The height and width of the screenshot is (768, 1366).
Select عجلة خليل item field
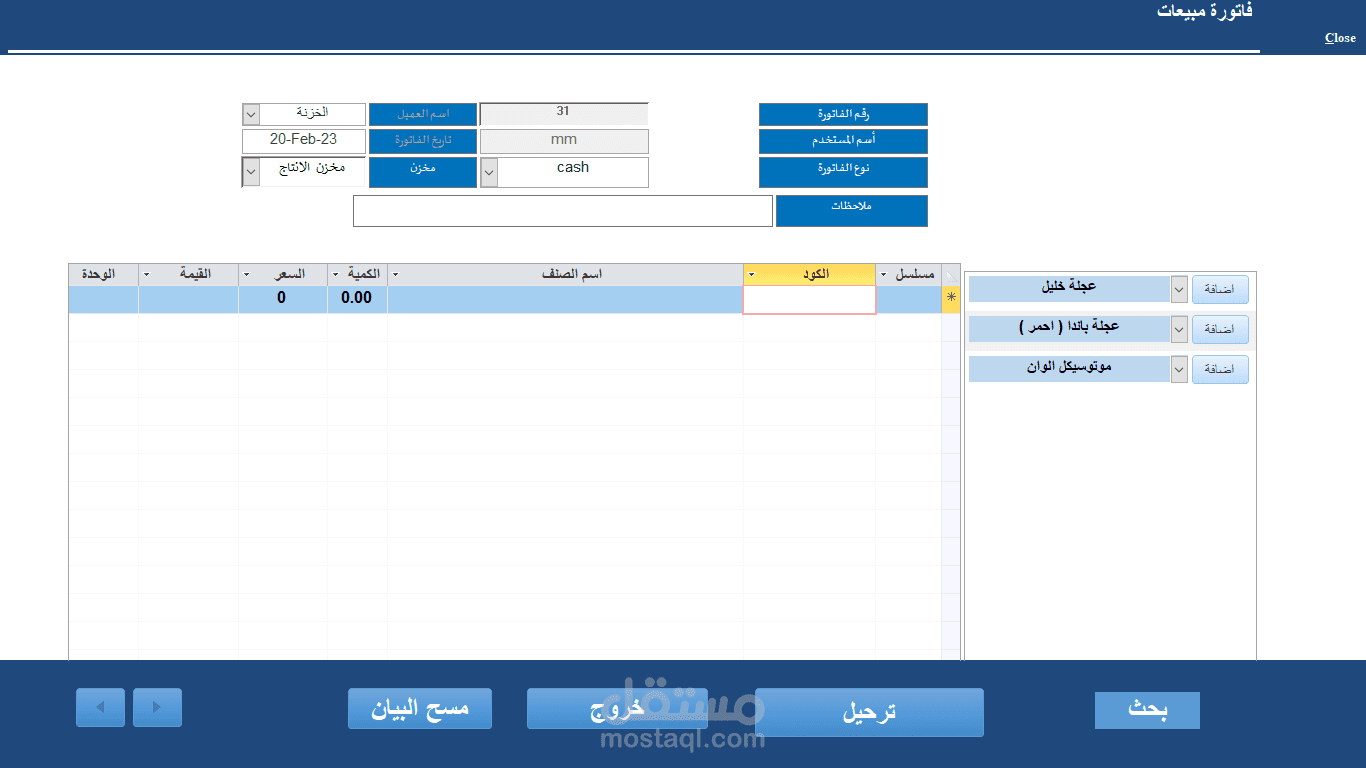(x=1069, y=289)
